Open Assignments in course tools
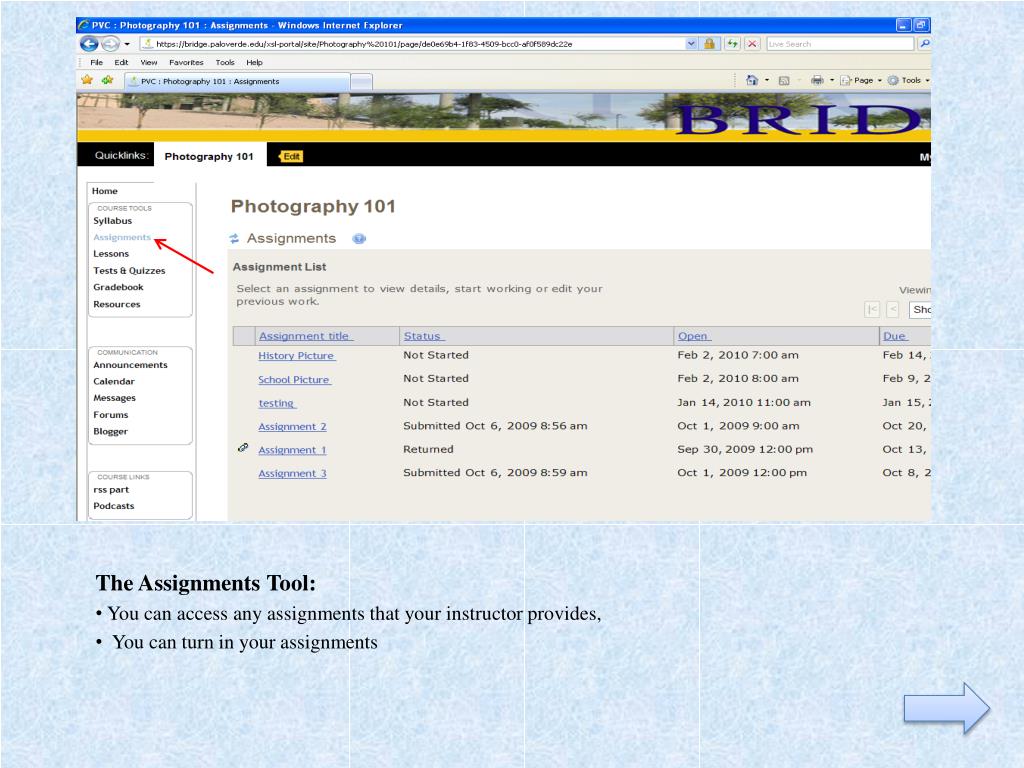The height and width of the screenshot is (768, 1024). pyautogui.click(x=121, y=237)
